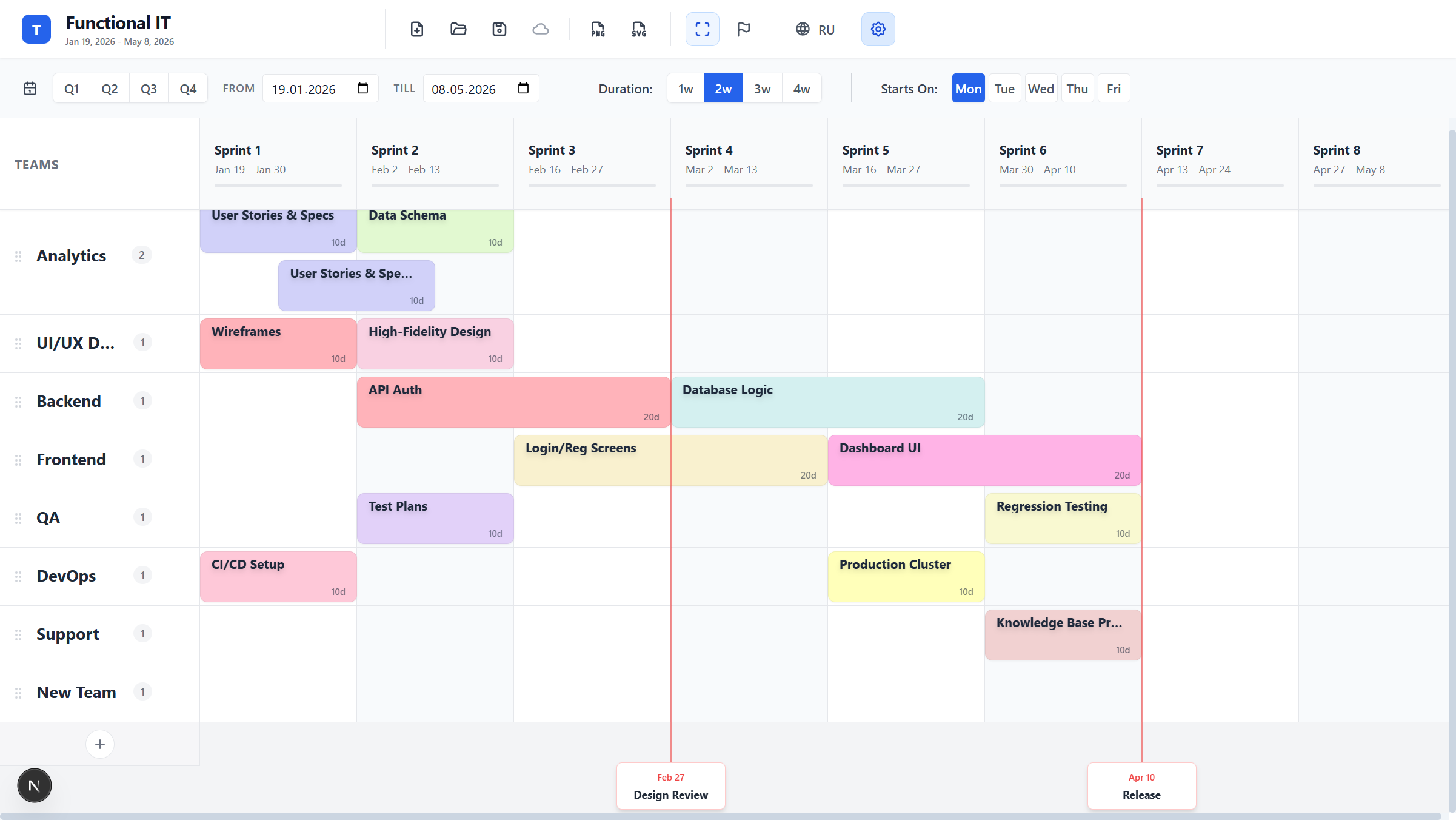Click drag handle of New Team
Image resolution: width=1456 pixels, height=820 pixels.
[x=18, y=693]
